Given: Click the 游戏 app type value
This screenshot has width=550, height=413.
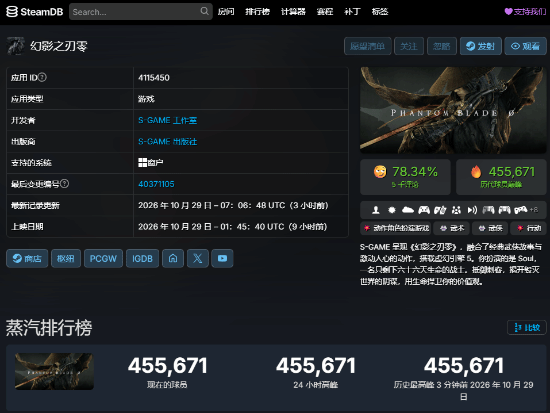Looking at the screenshot, I should [x=146, y=99].
